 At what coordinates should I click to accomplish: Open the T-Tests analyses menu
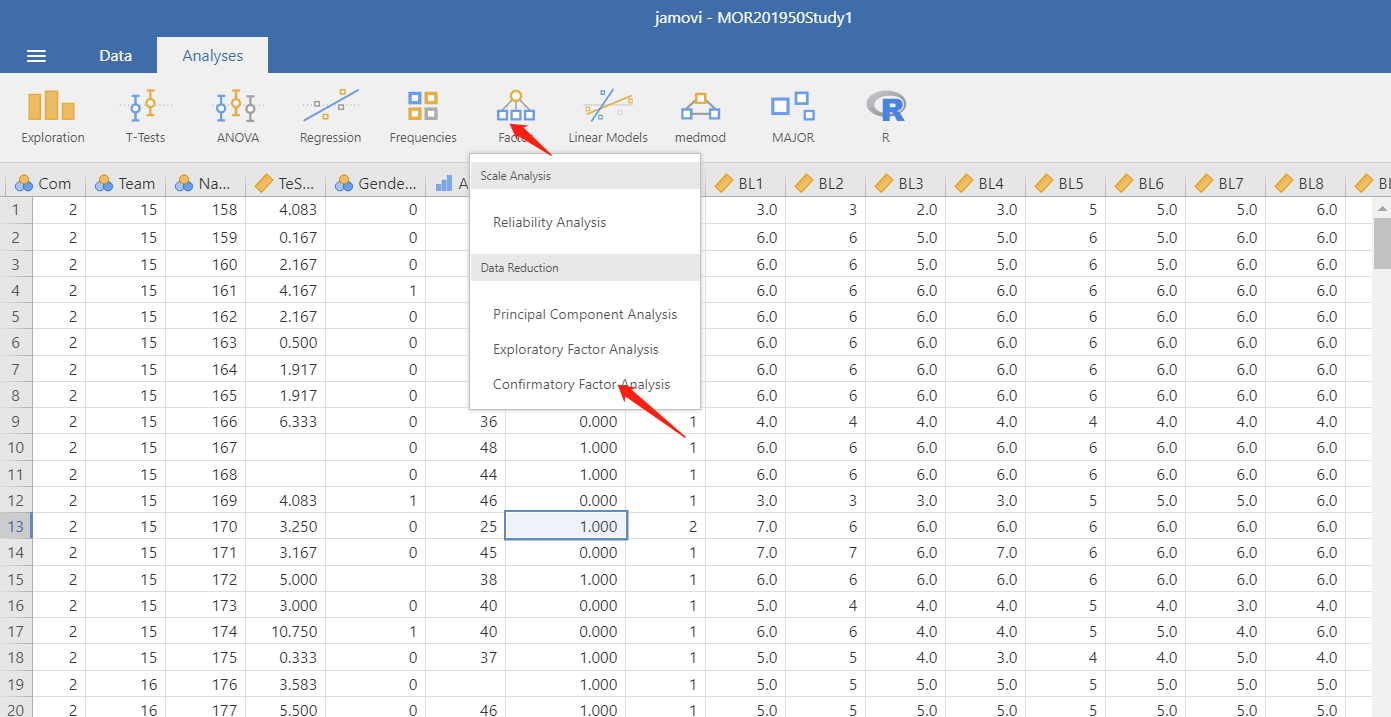(x=145, y=116)
